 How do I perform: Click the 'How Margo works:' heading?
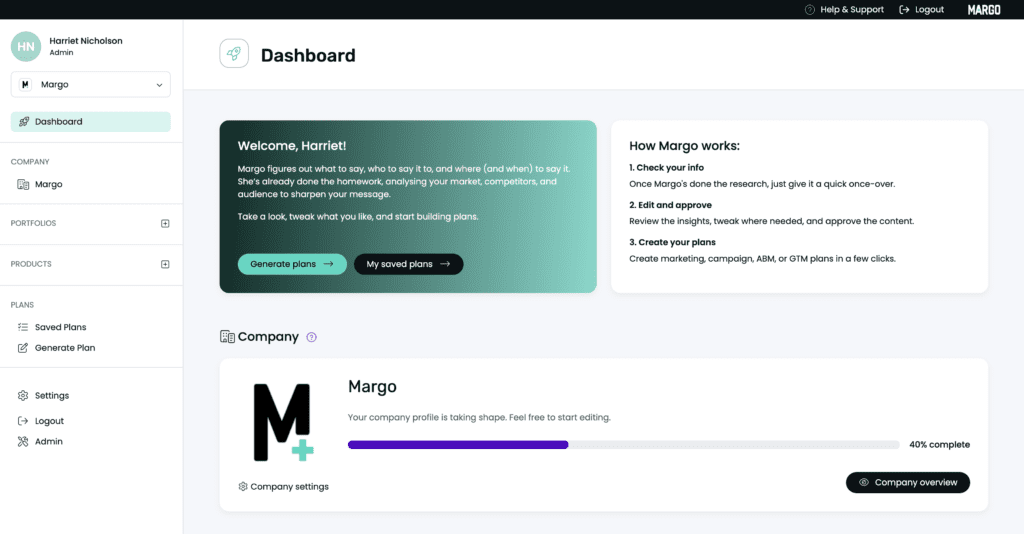(x=684, y=146)
